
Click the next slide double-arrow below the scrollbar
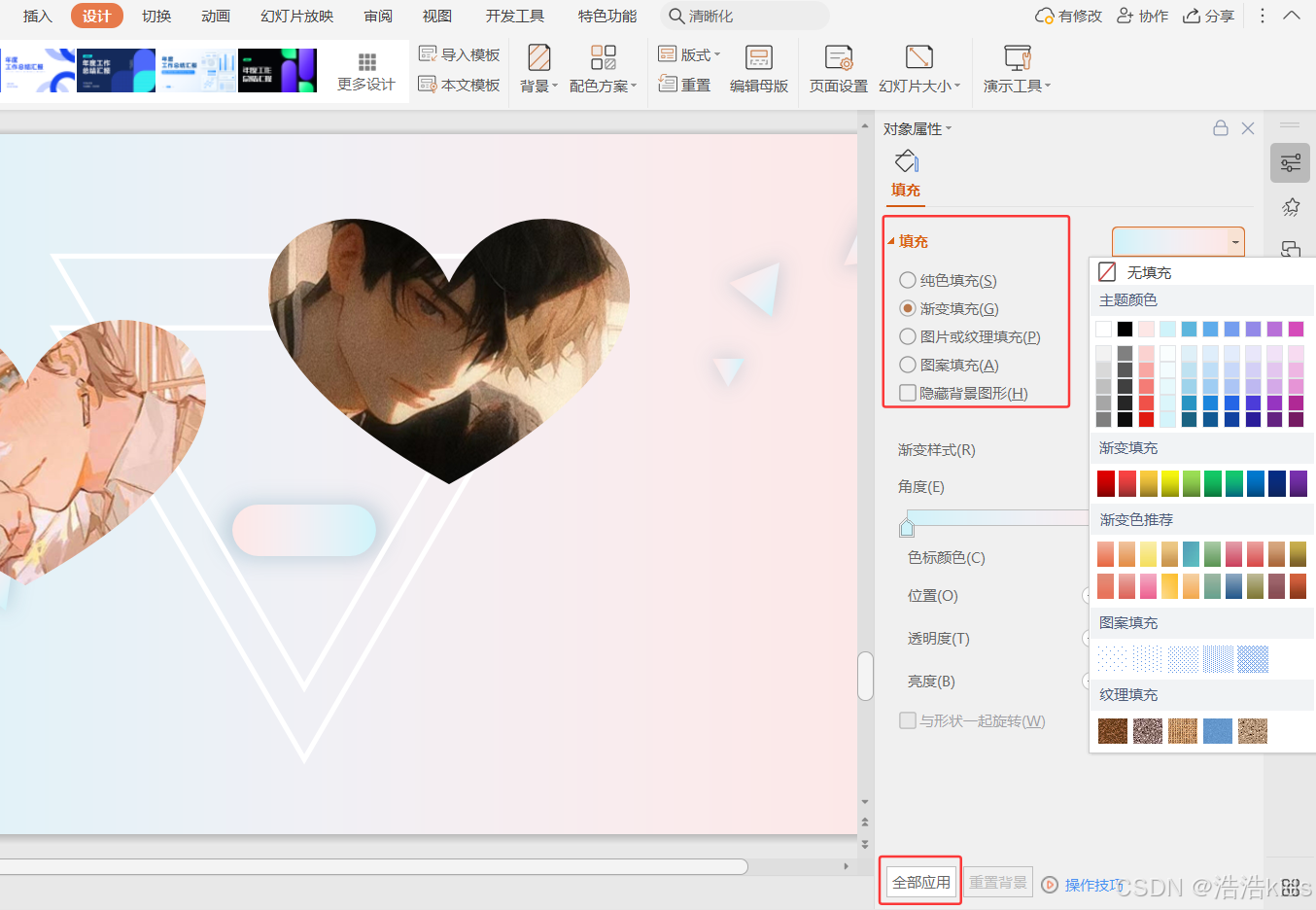click(865, 844)
